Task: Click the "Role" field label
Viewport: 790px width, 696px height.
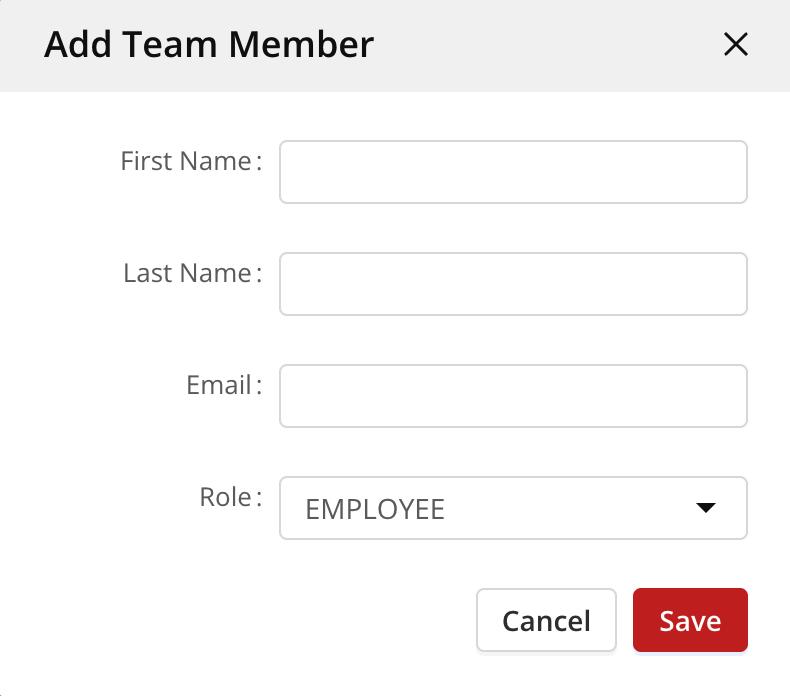Action: 226,497
